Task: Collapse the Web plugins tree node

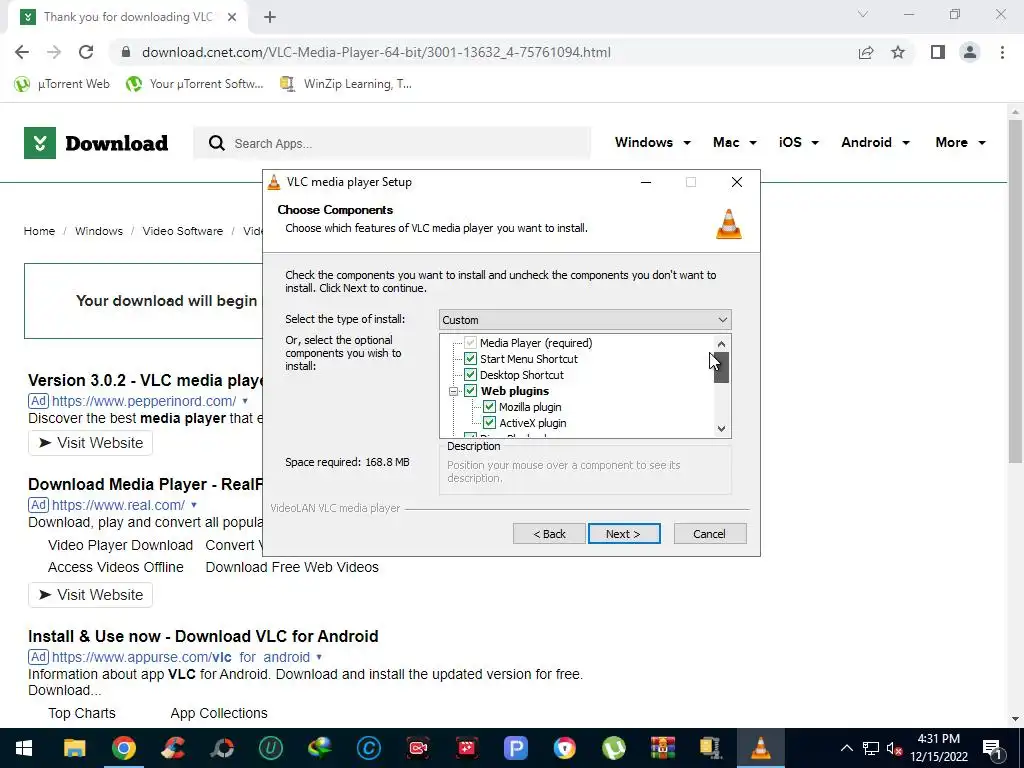Action: click(x=453, y=391)
